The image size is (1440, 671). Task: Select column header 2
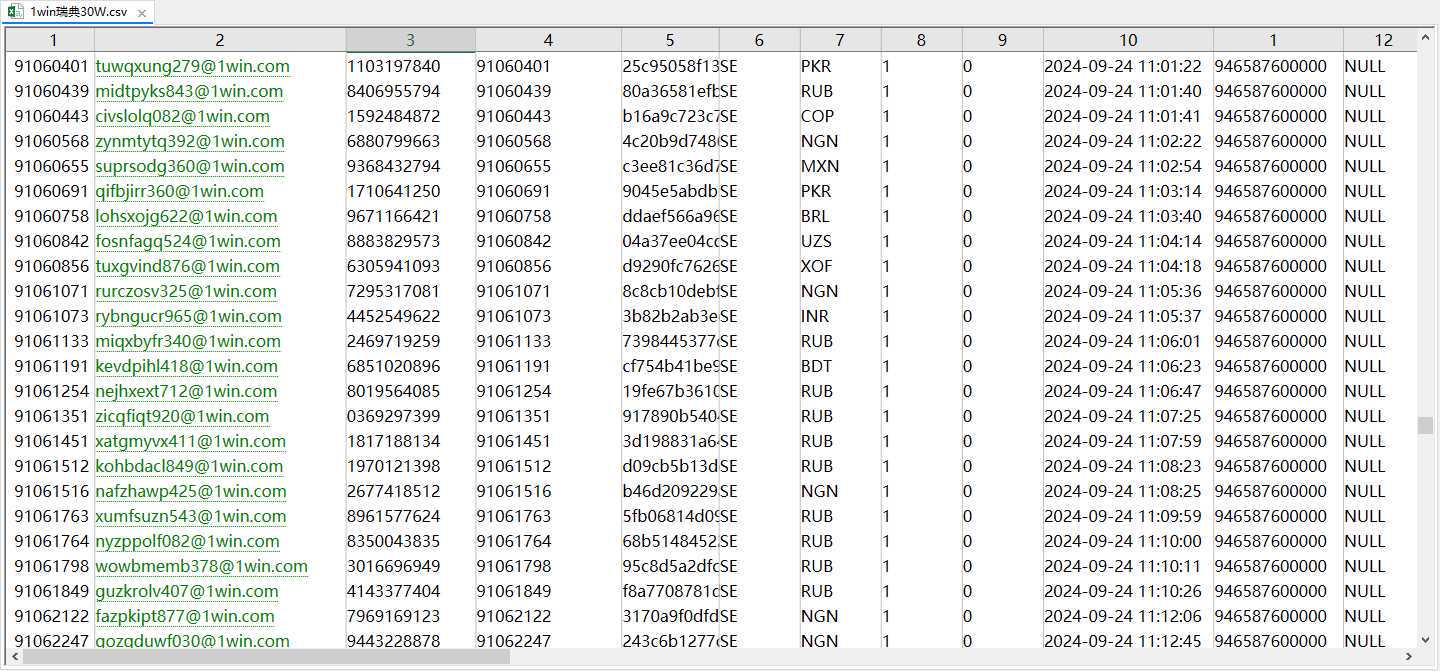(220, 40)
